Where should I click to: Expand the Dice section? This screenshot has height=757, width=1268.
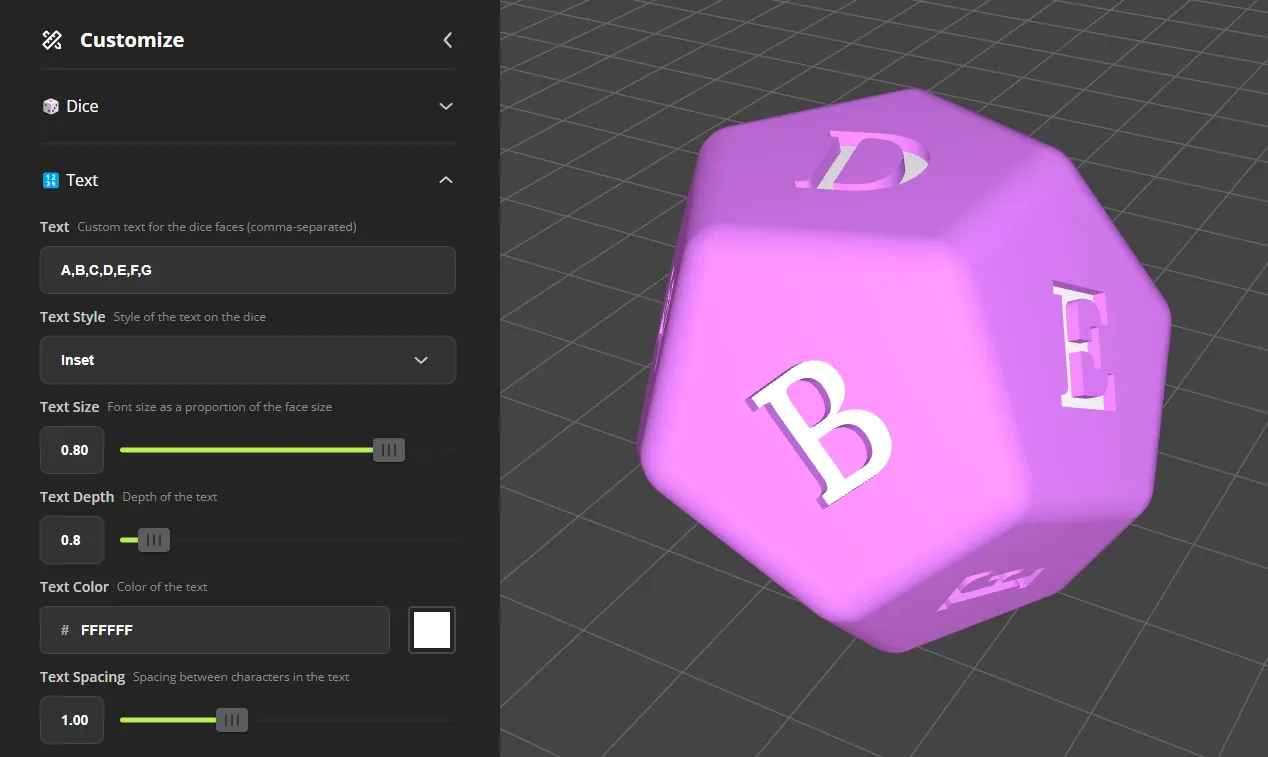[x=446, y=106]
